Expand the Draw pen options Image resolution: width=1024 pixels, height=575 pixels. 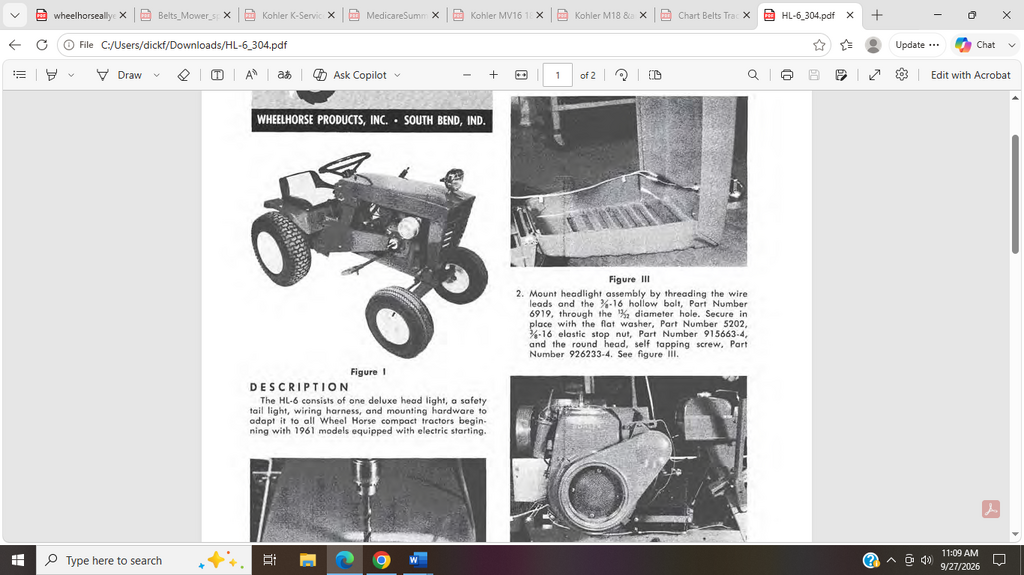[157, 75]
